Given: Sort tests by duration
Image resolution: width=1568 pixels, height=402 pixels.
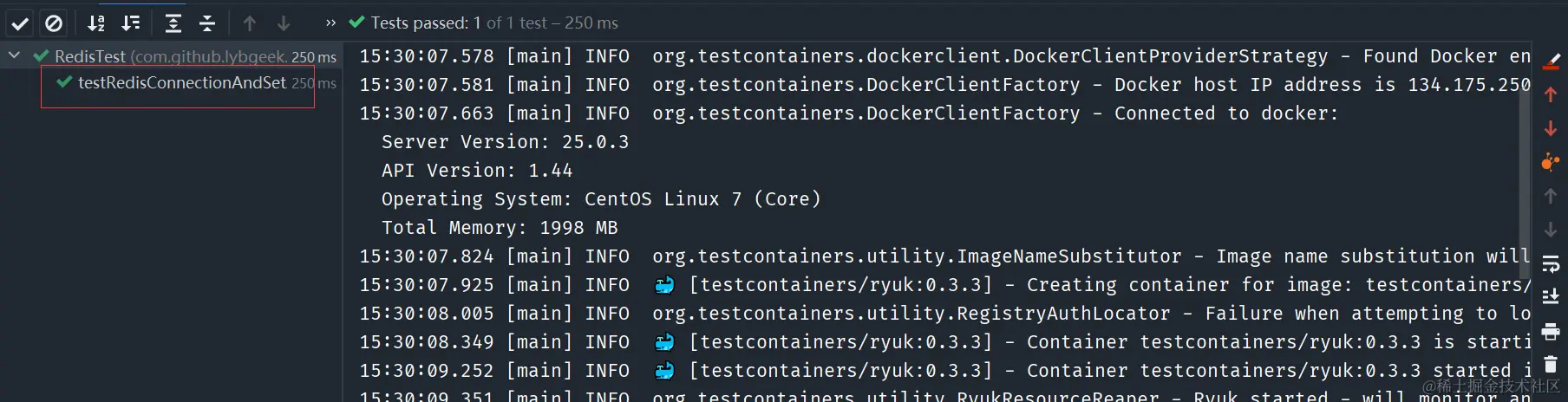Looking at the screenshot, I should [x=131, y=23].
